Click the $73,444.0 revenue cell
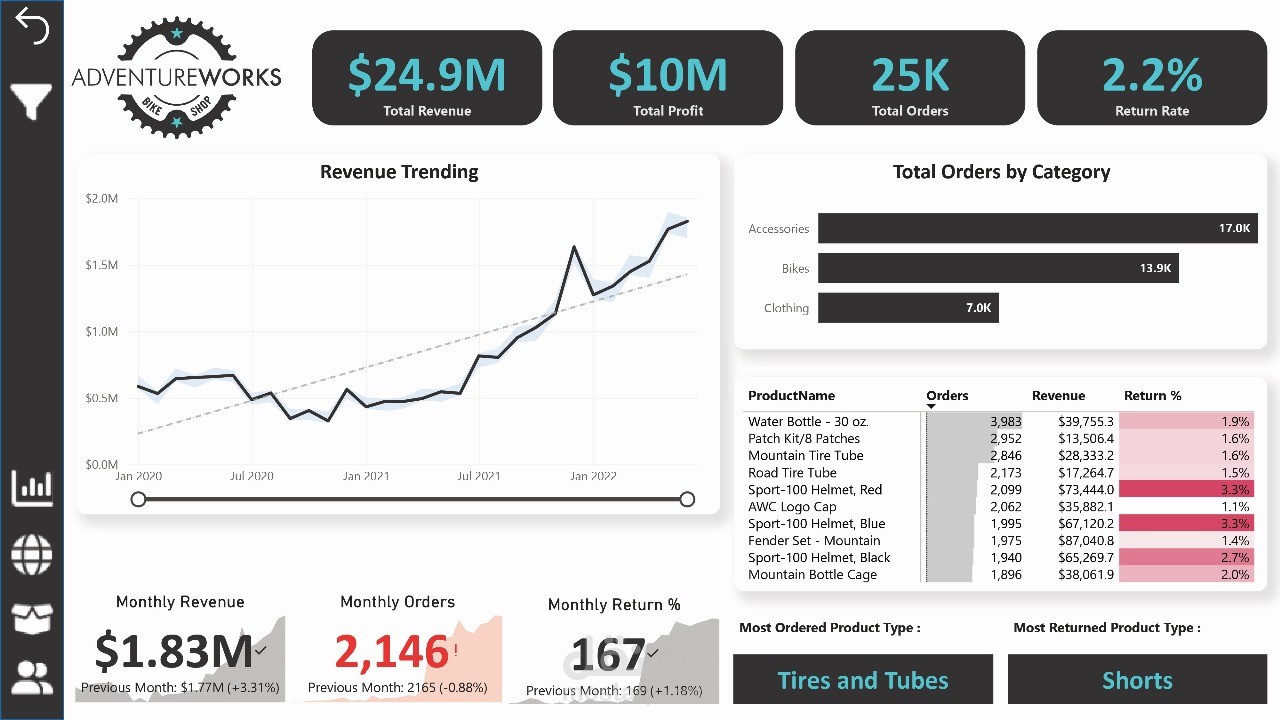This screenshot has width=1280, height=720. point(1085,489)
